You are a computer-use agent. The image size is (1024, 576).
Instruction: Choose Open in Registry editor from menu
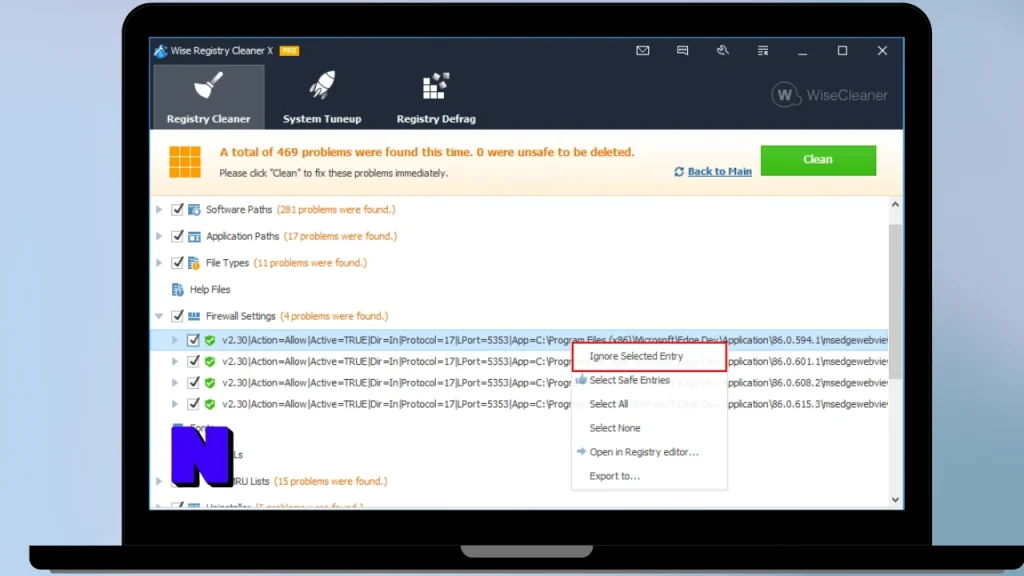tap(649, 452)
